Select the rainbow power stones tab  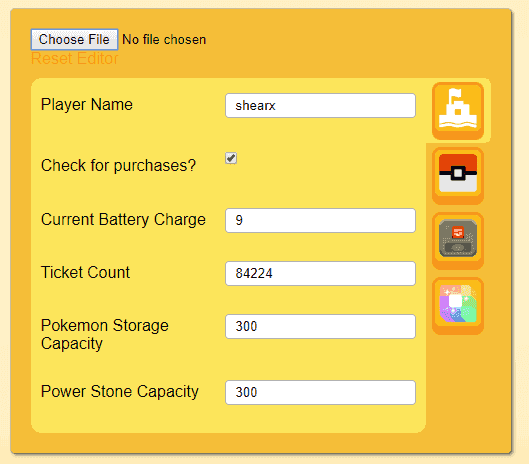pos(458,306)
